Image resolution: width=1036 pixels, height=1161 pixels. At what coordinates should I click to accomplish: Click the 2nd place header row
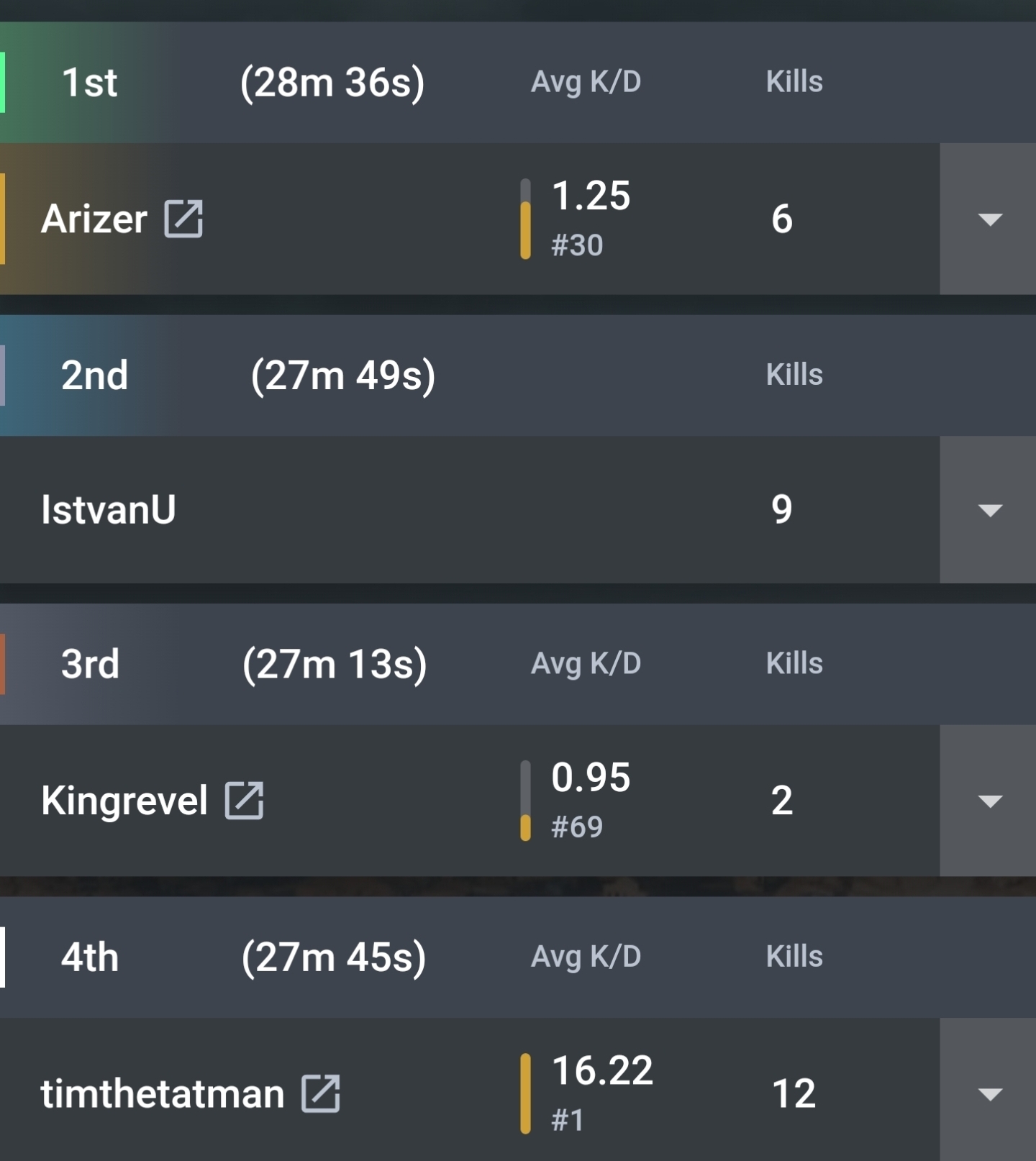(518, 375)
